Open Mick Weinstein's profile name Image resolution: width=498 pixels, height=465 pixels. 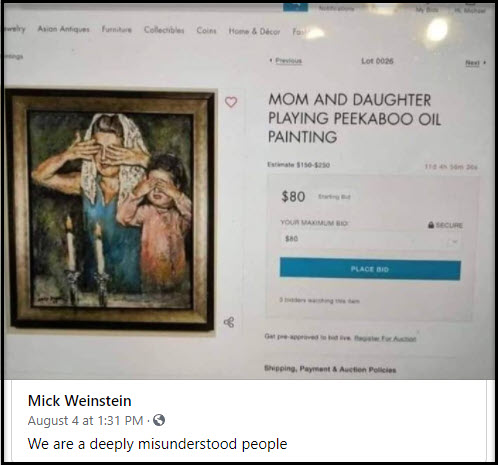[x=80, y=400]
